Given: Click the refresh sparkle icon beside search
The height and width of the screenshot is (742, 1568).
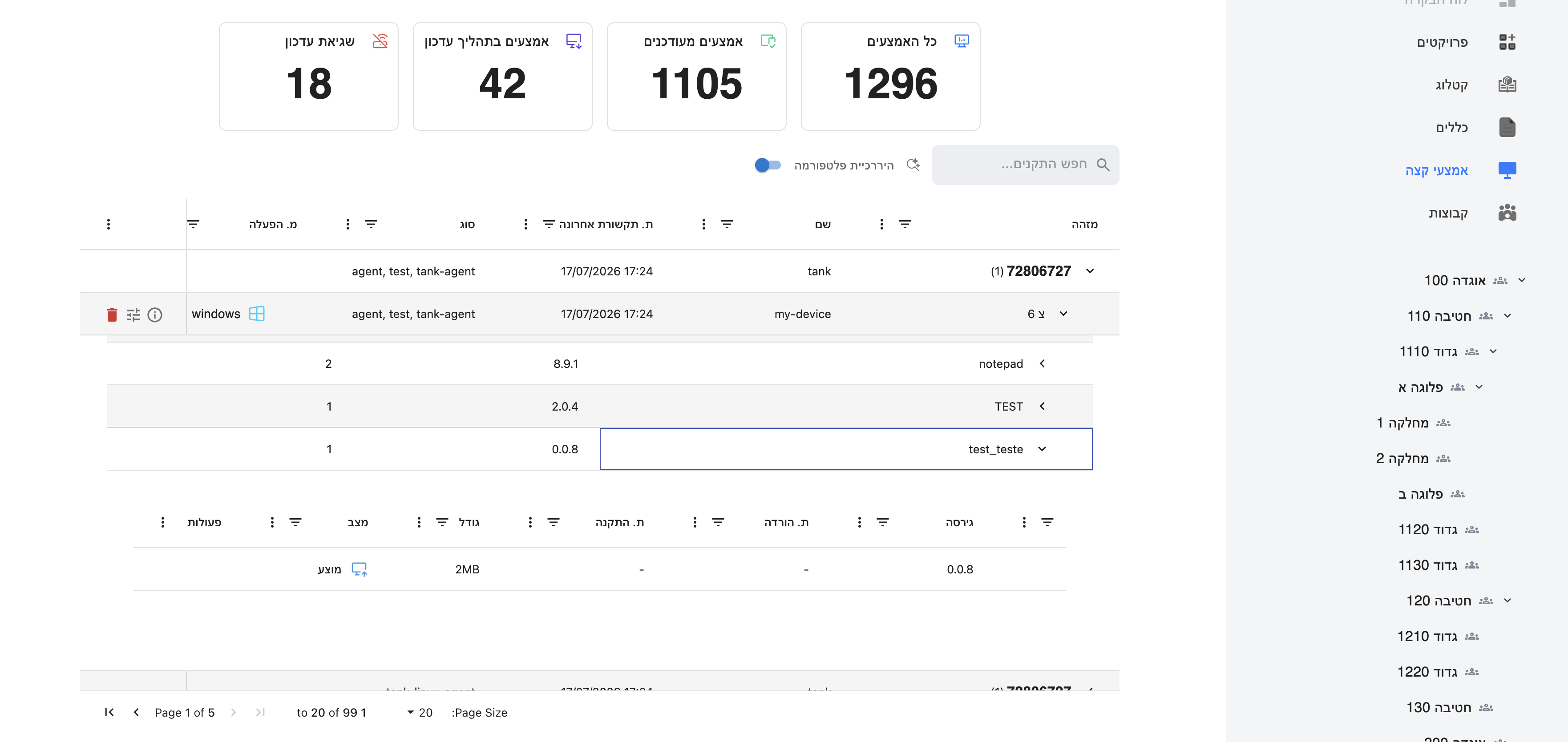Looking at the screenshot, I should [913, 164].
